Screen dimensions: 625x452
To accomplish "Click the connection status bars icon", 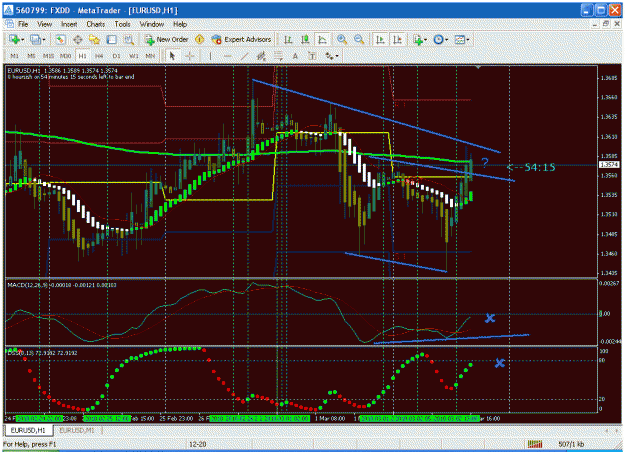I will click(x=535, y=444).
